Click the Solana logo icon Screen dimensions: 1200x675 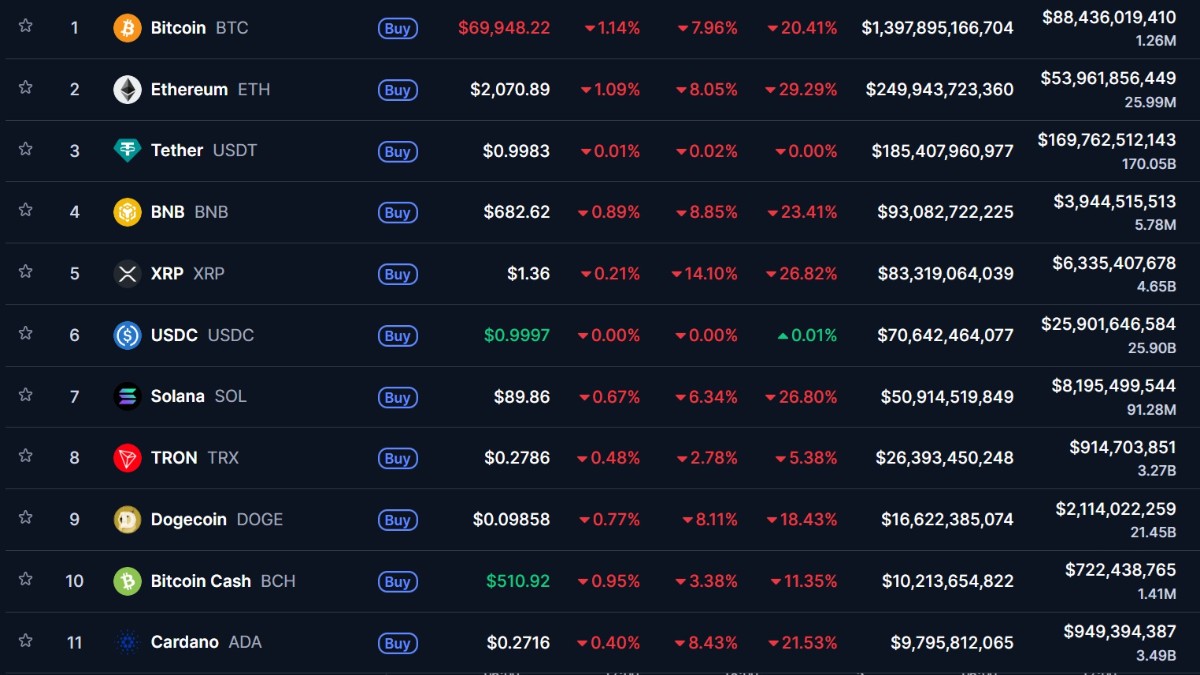pos(126,396)
